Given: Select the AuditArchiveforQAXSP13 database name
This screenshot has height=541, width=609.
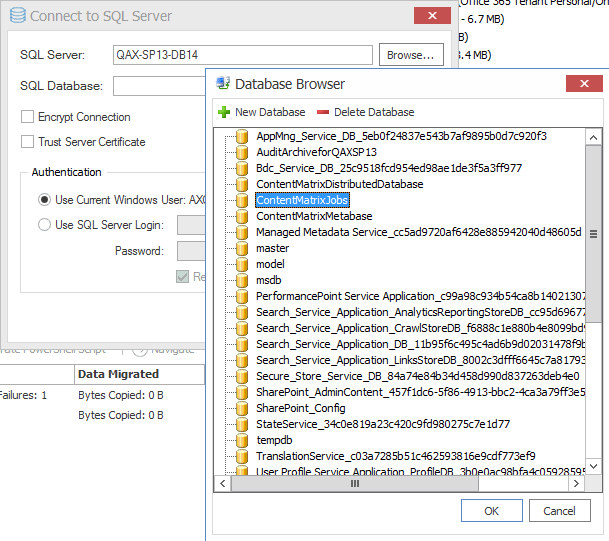Looking at the screenshot, I should (x=317, y=152).
